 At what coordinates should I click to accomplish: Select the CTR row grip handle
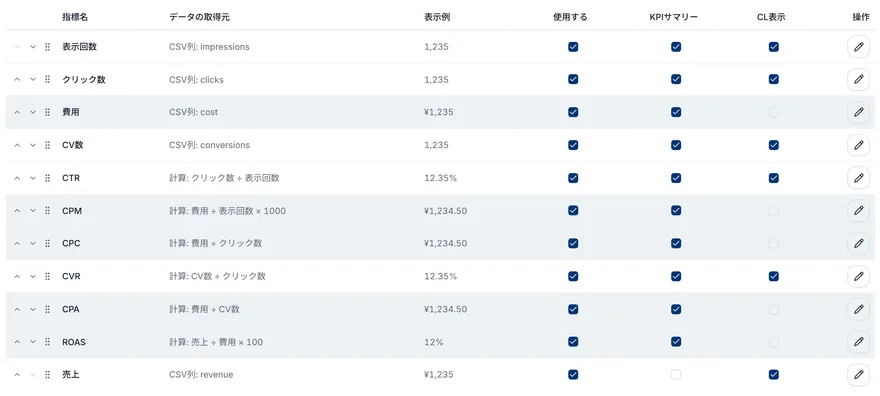click(48, 178)
